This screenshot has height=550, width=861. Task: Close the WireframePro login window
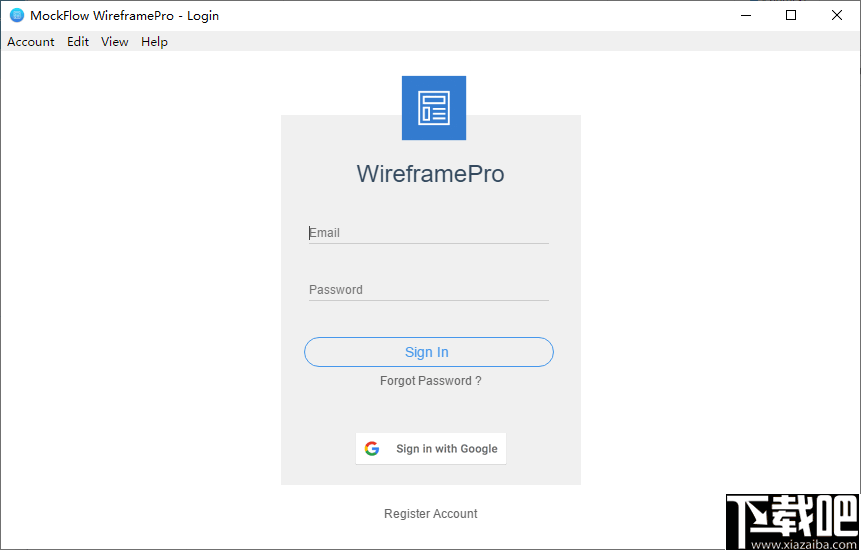(x=837, y=15)
